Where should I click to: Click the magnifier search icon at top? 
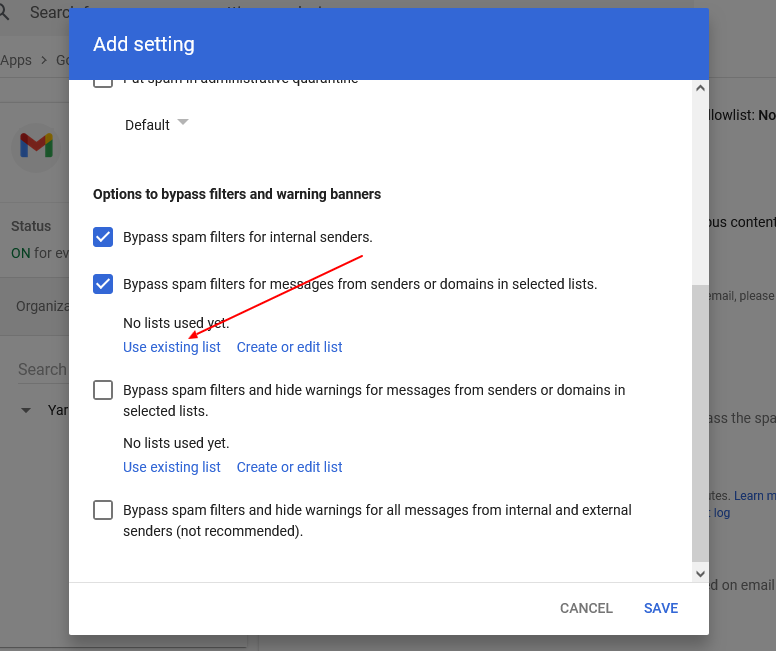pos(5,12)
